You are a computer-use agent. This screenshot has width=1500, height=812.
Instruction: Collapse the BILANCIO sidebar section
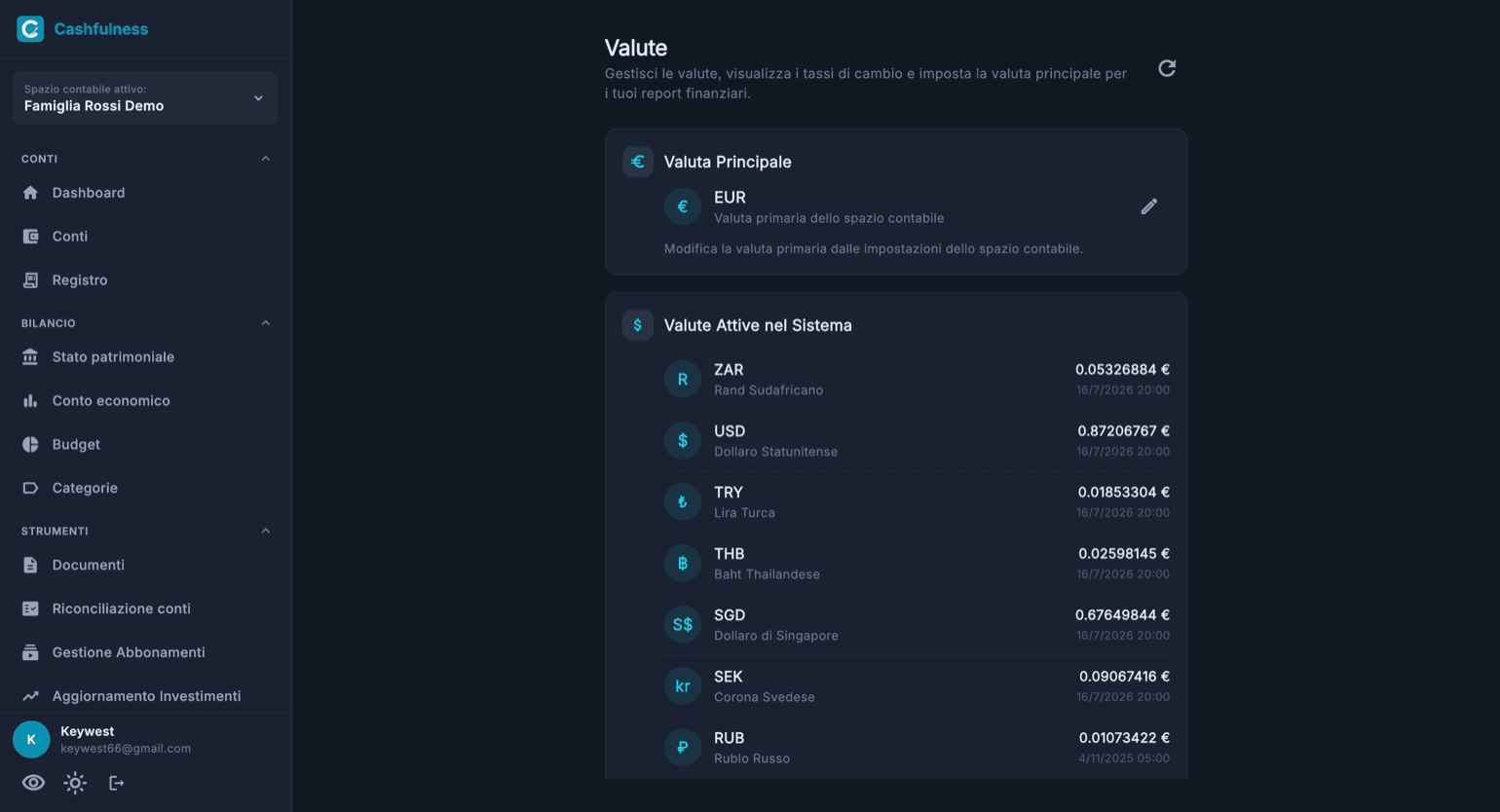pyautogui.click(x=266, y=323)
